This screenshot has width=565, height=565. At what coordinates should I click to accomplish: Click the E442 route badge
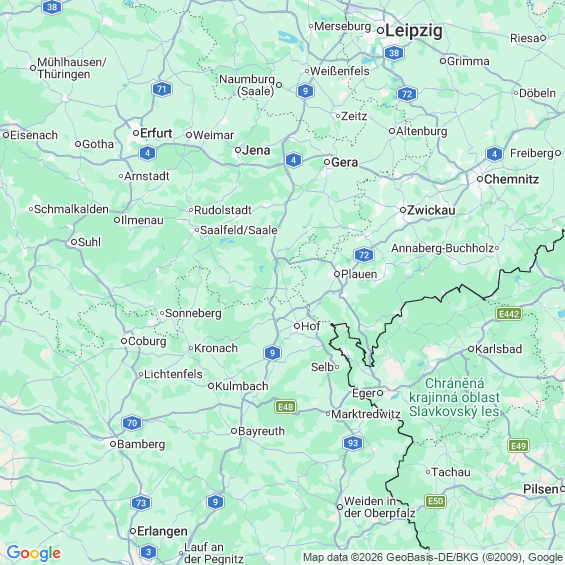(x=509, y=314)
